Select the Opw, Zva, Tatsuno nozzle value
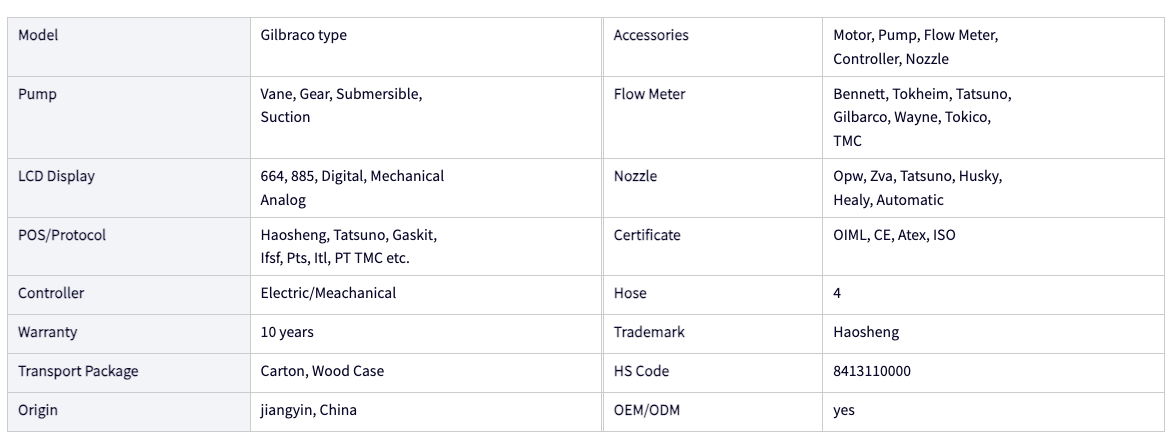The height and width of the screenshot is (438, 1173). pos(918,188)
